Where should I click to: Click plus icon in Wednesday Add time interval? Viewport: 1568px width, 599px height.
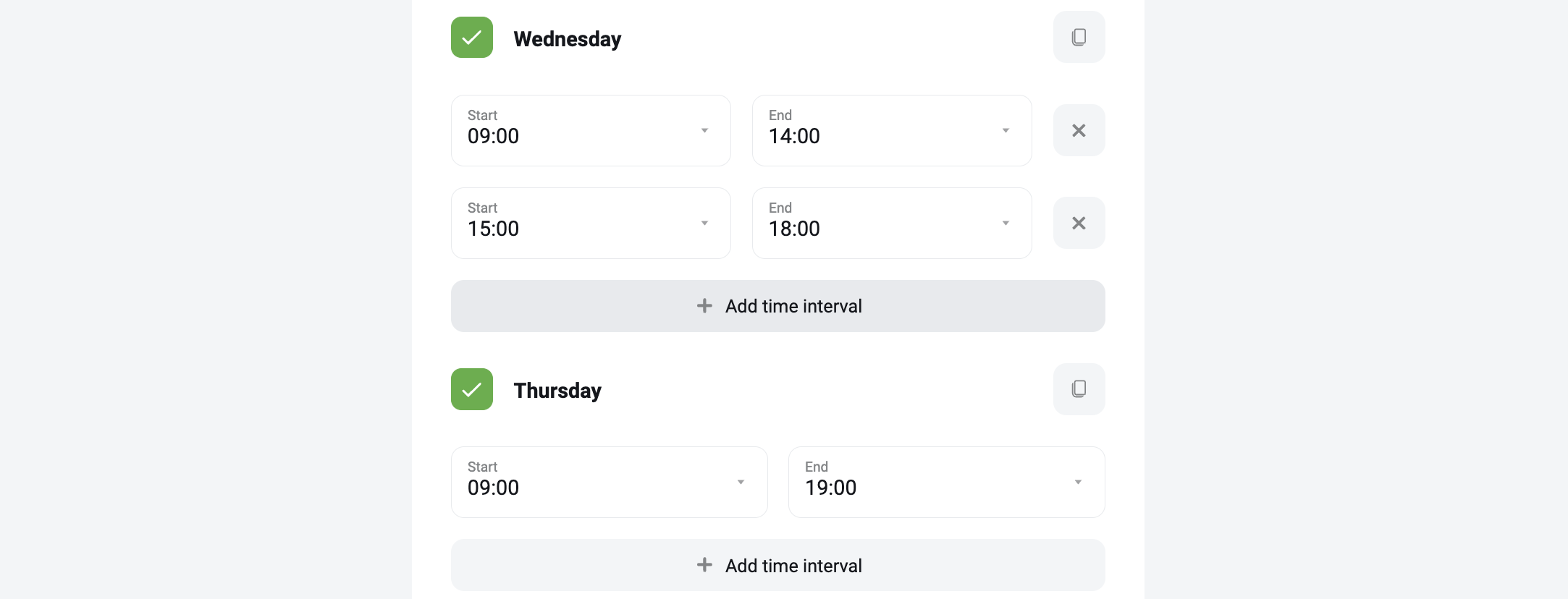click(704, 306)
